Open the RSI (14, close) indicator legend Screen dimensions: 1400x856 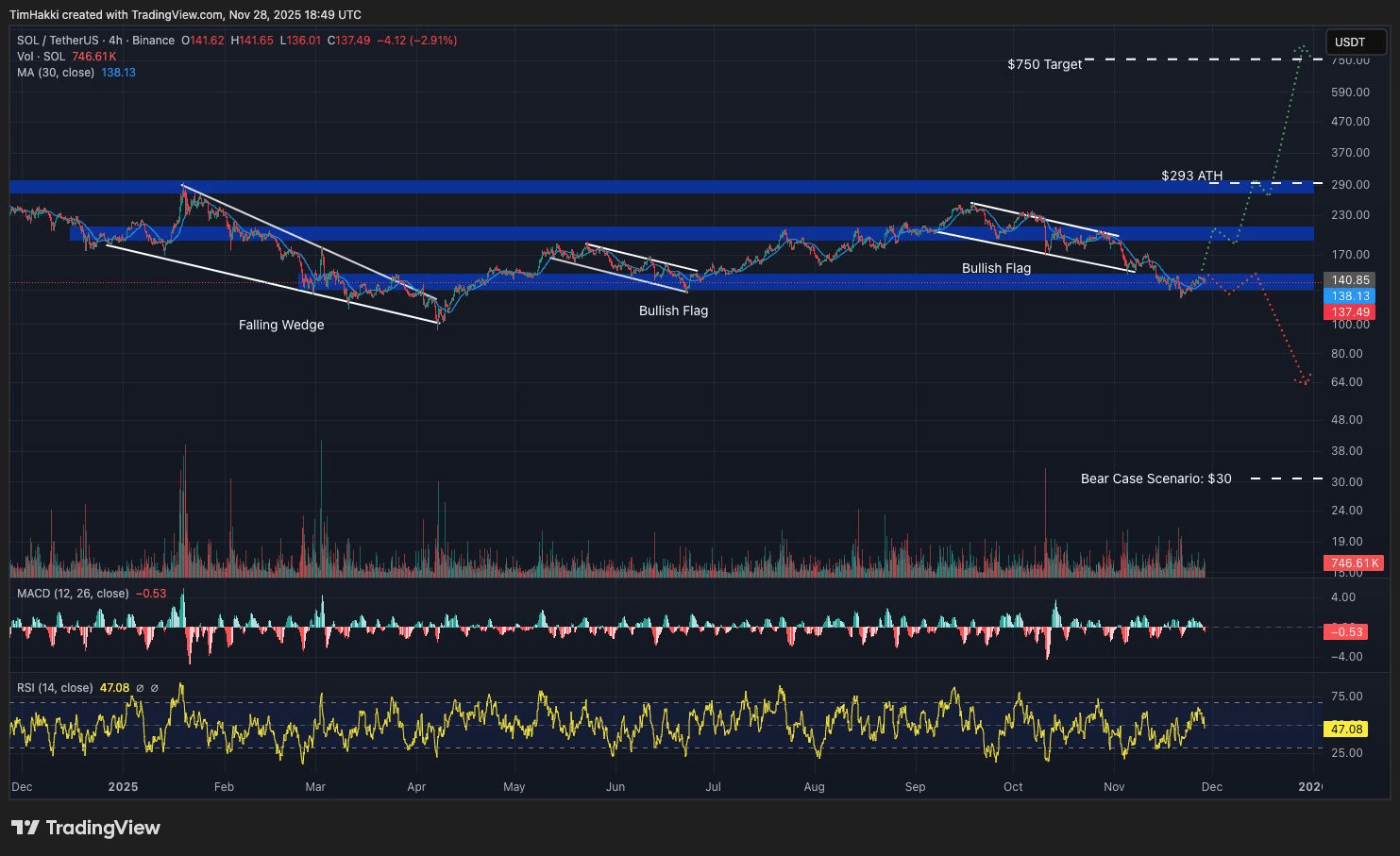pyautogui.click(x=55, y=688)
